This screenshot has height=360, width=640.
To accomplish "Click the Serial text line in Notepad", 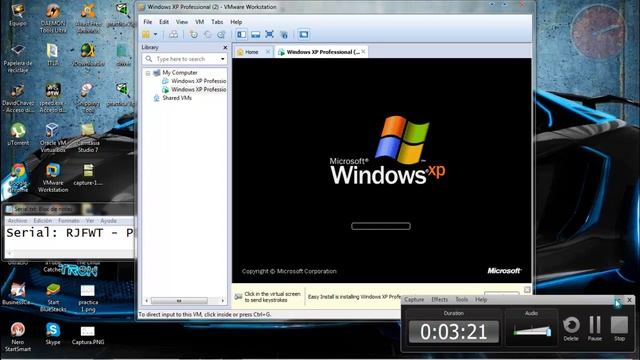I will click(69, 233).
